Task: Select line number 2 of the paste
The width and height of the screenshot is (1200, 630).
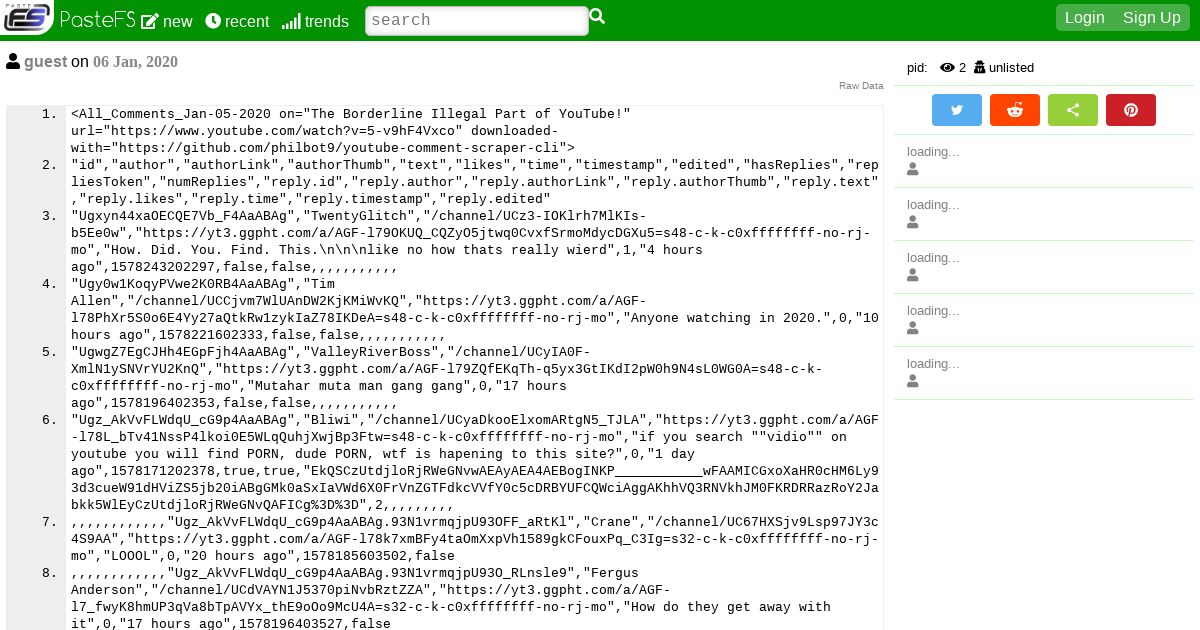Action: pos(49,165)
